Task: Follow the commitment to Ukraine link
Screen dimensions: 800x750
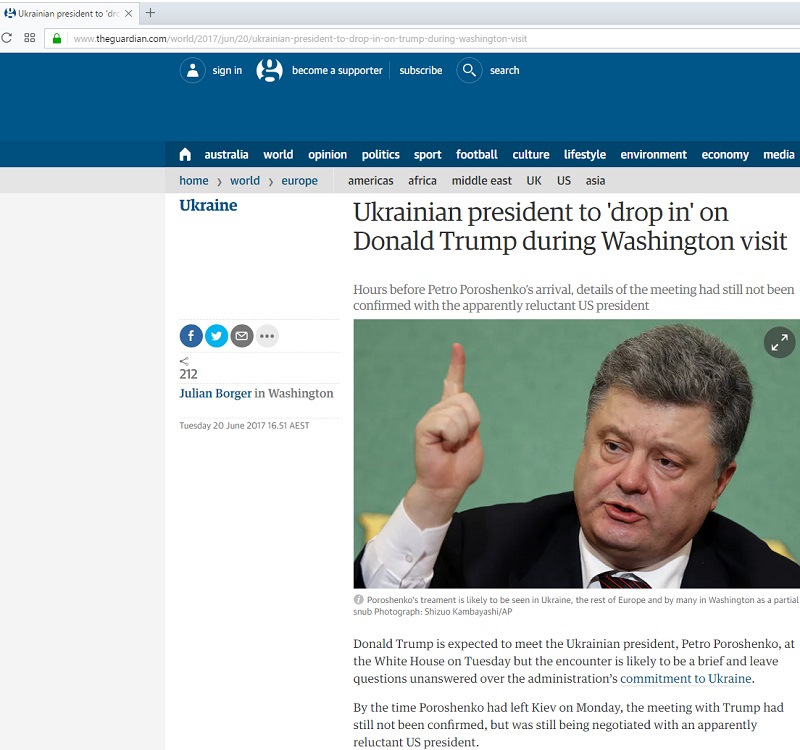Action: (686, 679)
